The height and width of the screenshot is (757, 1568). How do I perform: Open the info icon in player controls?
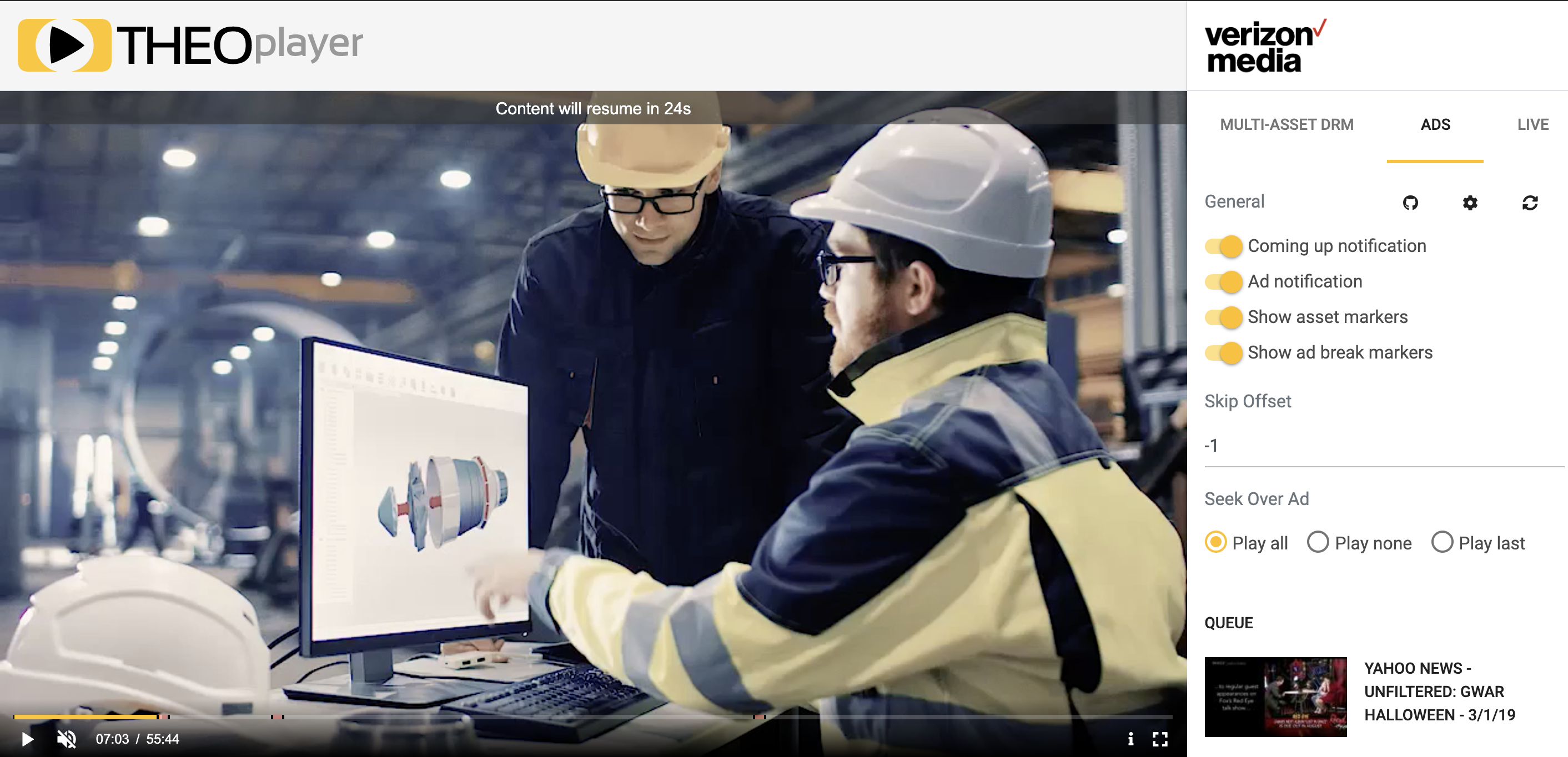tap(1130, 739)
